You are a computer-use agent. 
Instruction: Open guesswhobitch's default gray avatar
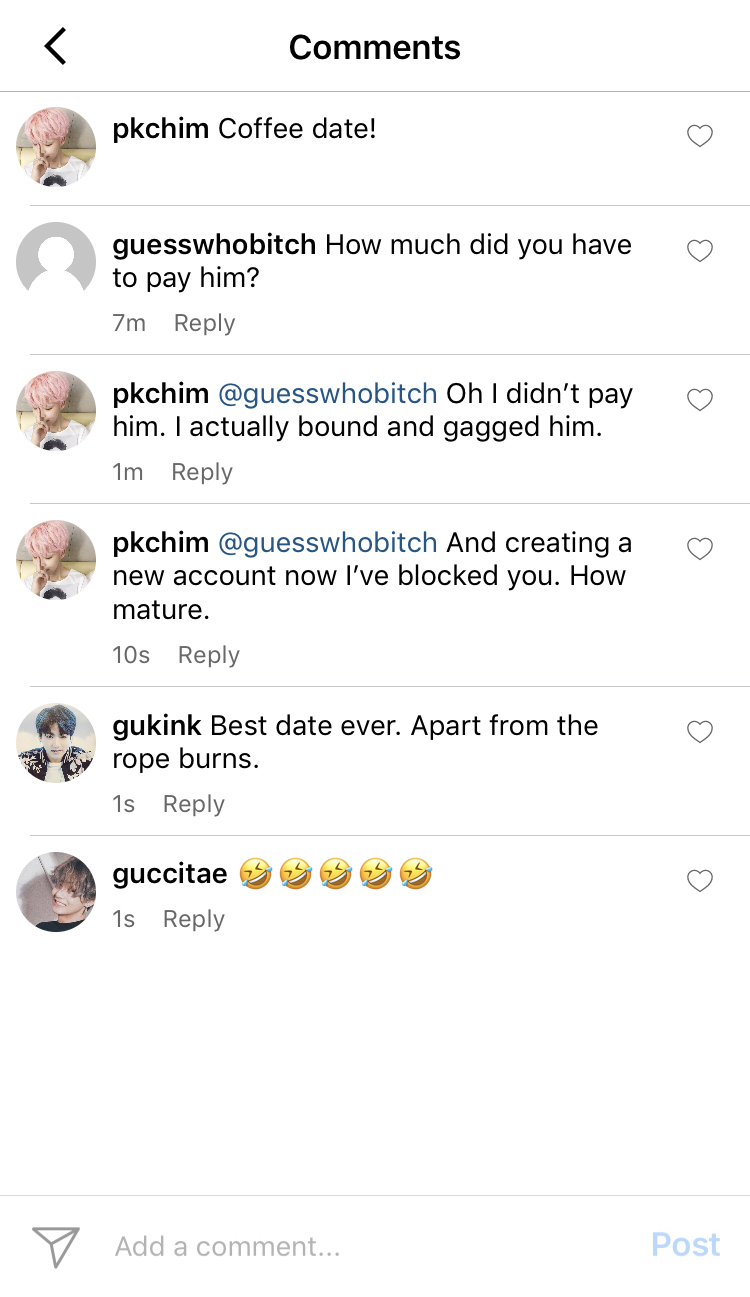pyautogui.click(x=56, y=261)
